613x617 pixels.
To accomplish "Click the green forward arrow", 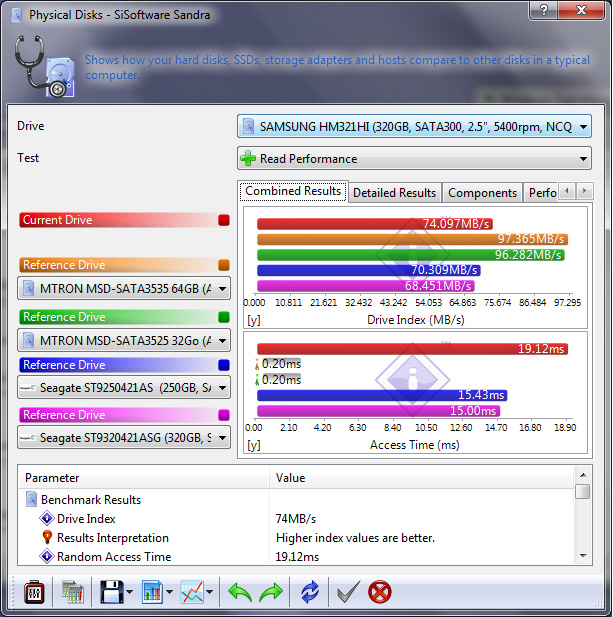I will pos(271,592).
